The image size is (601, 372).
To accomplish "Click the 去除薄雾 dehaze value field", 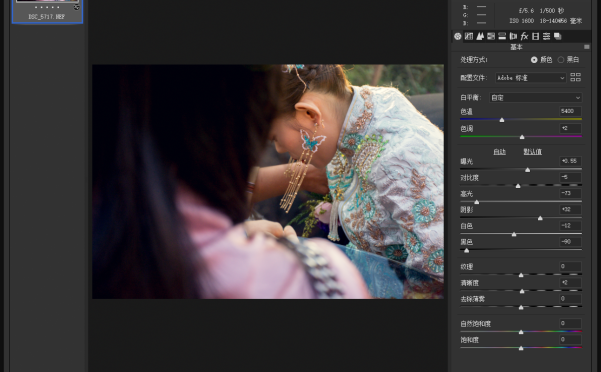I will [570, 298].
